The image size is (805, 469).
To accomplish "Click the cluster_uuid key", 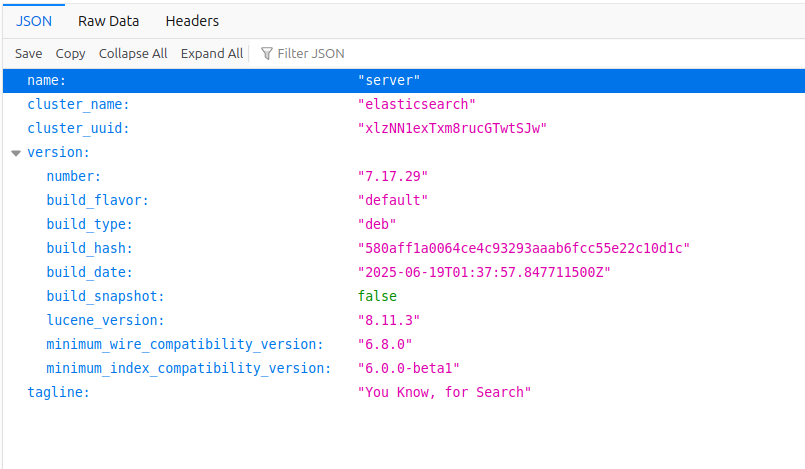I will 78,128.
